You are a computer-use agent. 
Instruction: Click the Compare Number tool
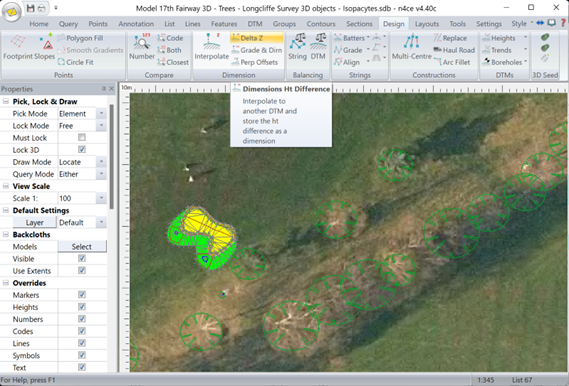pos(142,47)
